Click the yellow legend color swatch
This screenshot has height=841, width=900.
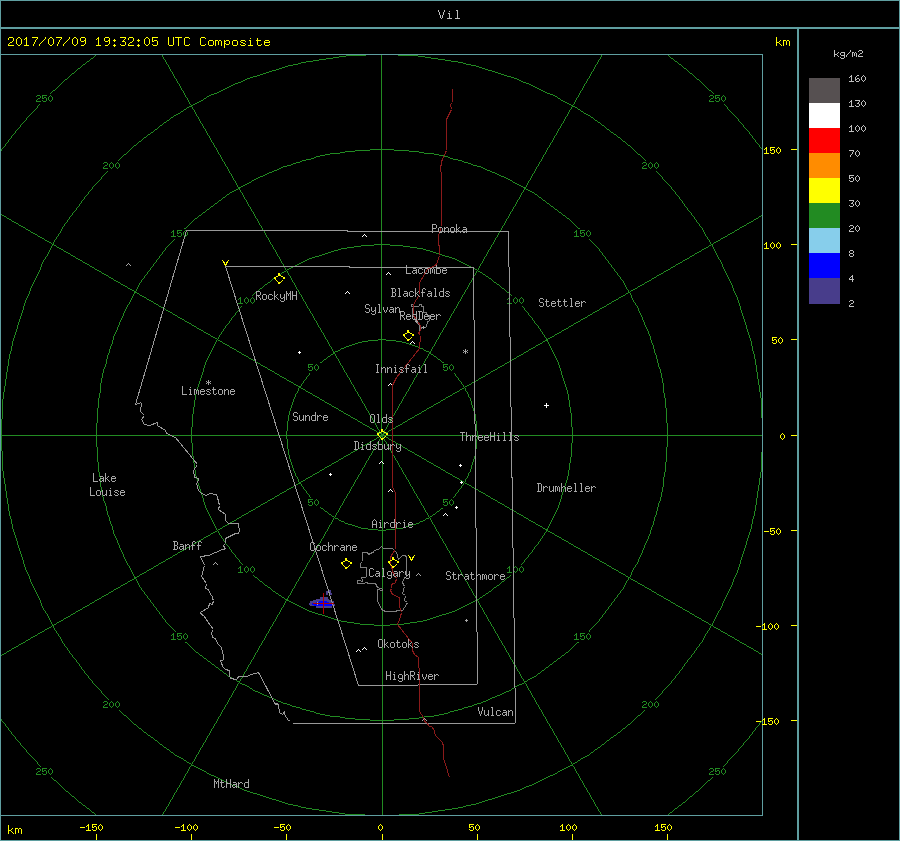click(824, 191)
